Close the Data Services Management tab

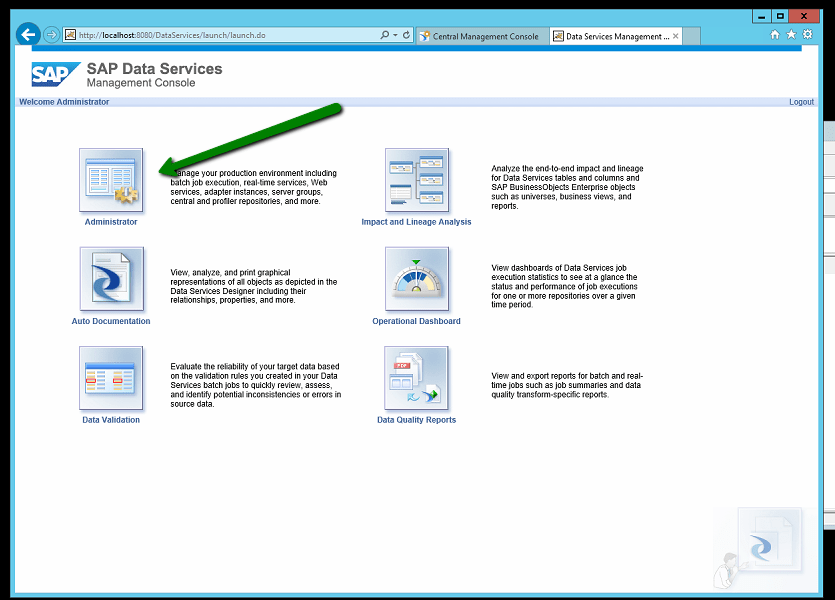click(x=676, y=36)
